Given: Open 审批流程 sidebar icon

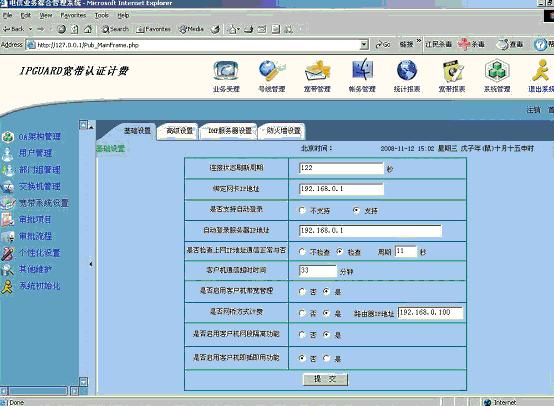Looking at the screenshot, I should click(x=8, y=236).
